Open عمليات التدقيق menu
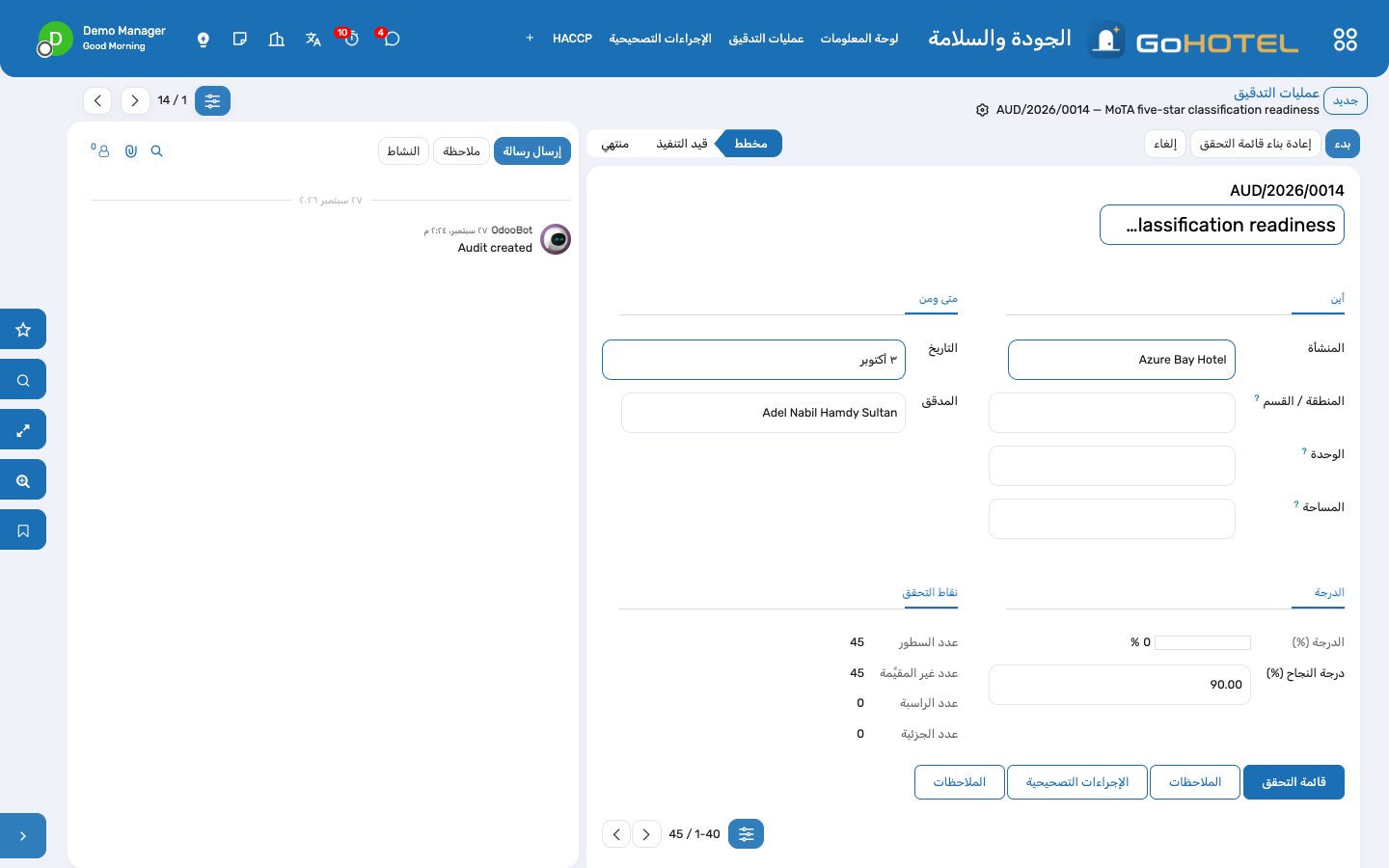Image resolution: width=1389 pixels, height=868 pixels. (766, 39)
